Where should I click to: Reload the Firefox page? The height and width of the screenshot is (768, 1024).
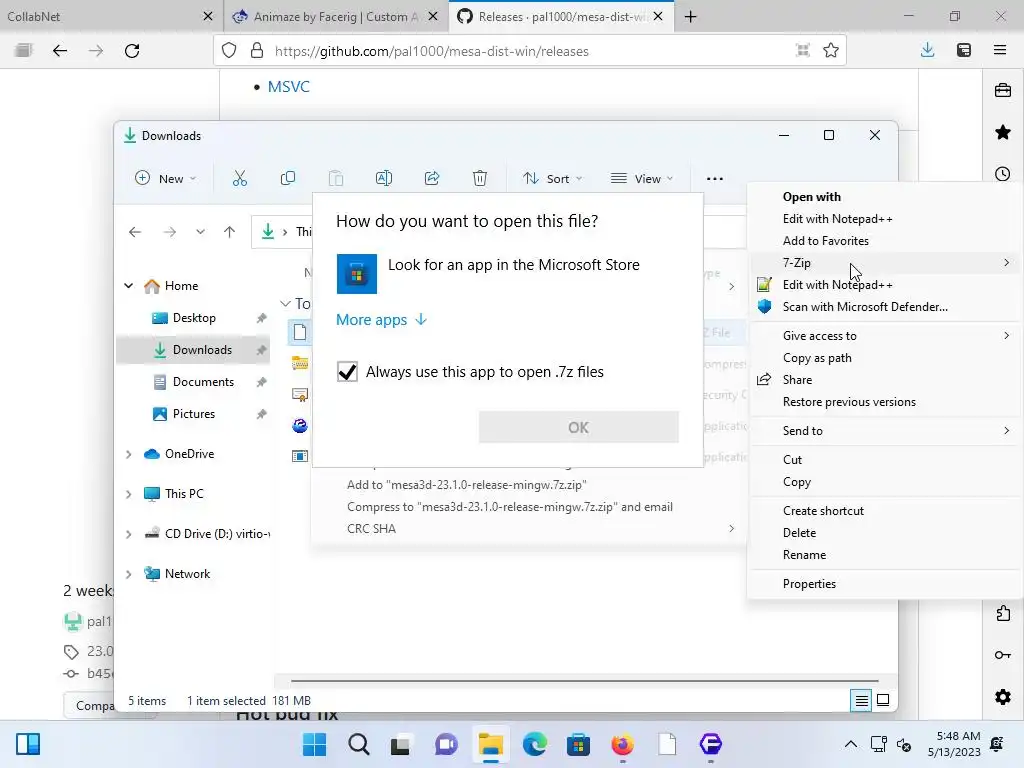coord(132,51)
